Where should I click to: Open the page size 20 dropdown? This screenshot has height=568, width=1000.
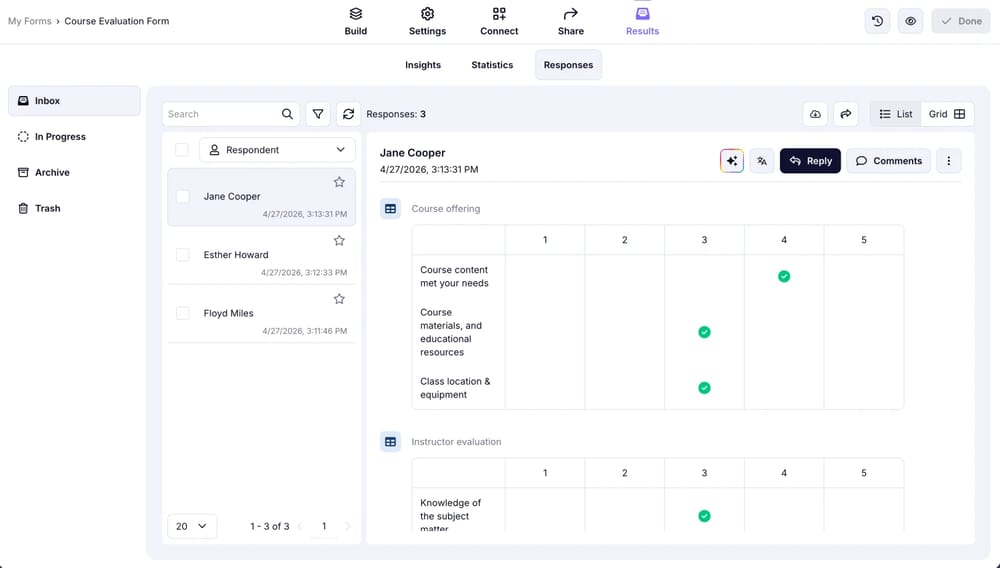tap(192, 526)
